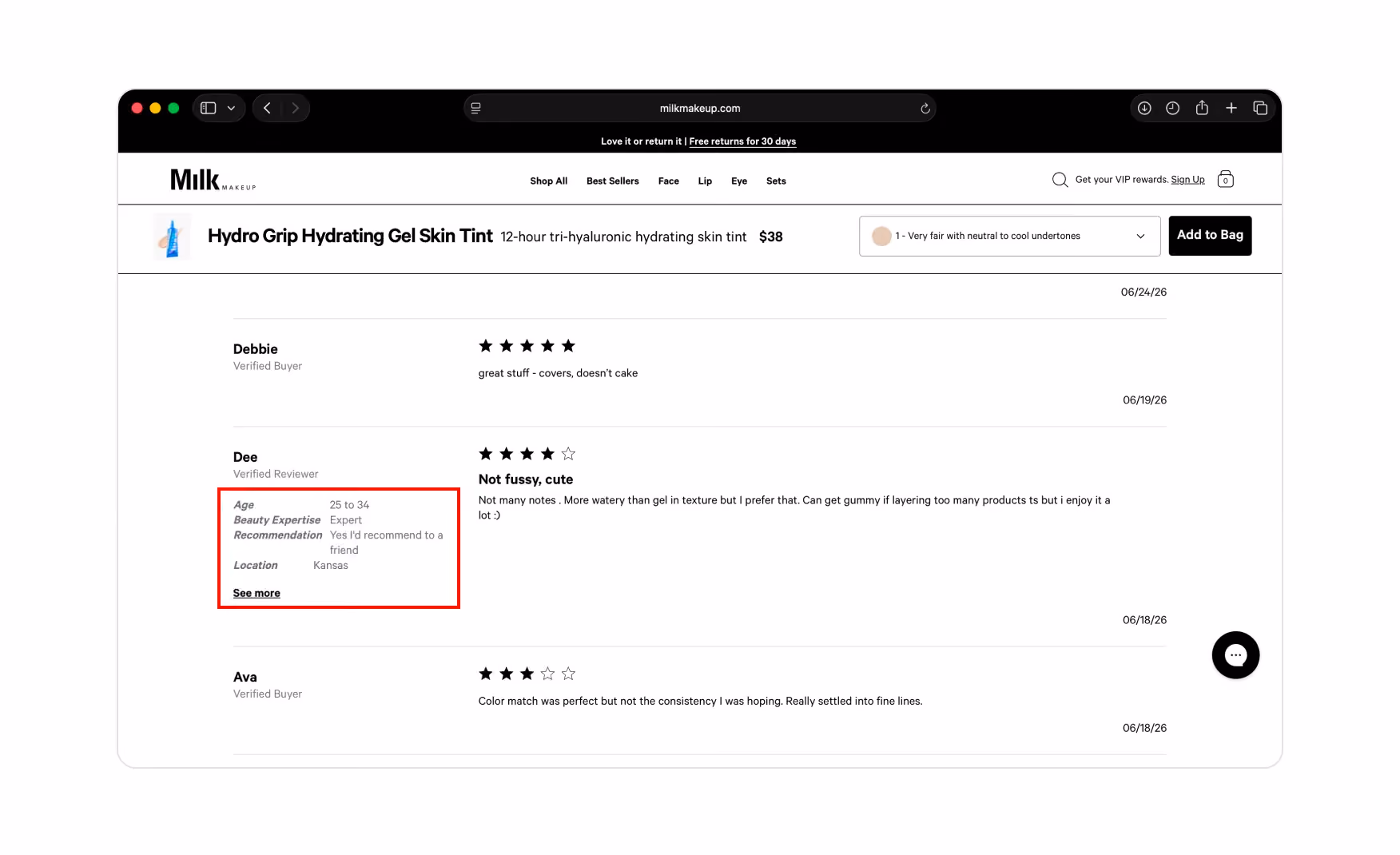Open the Eye menu
Screen dimensions: 1400x855
tap(739, 181)
